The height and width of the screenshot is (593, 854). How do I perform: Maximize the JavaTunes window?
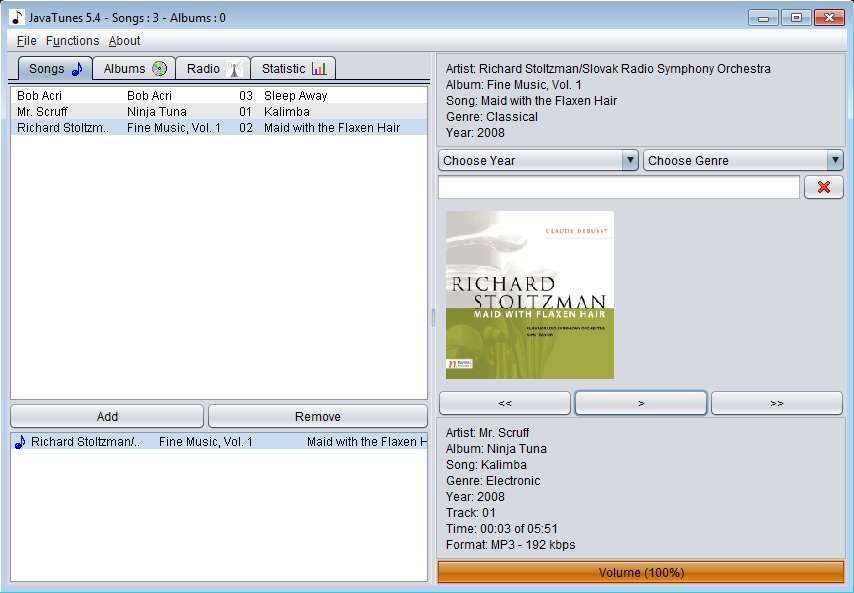pyautogui.click(x=796, y=18)
